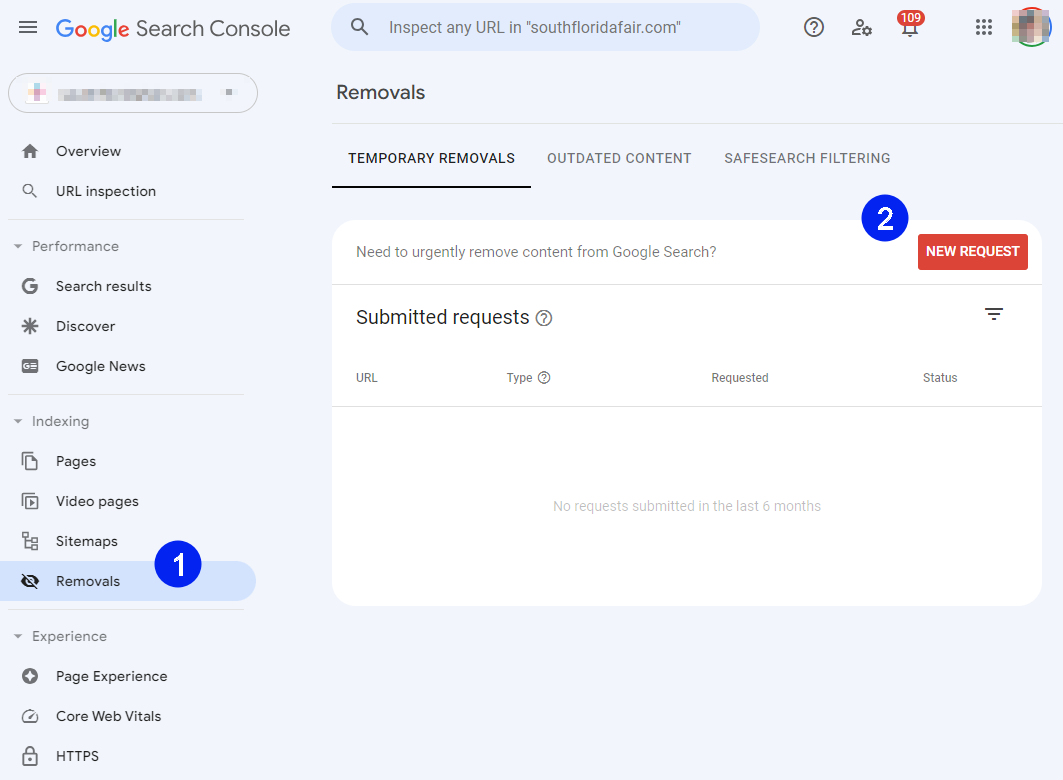Collapse the Performance section
The height and width of the screenshot is (780, 1063).
pyautogui.click(x=18, y=246)
